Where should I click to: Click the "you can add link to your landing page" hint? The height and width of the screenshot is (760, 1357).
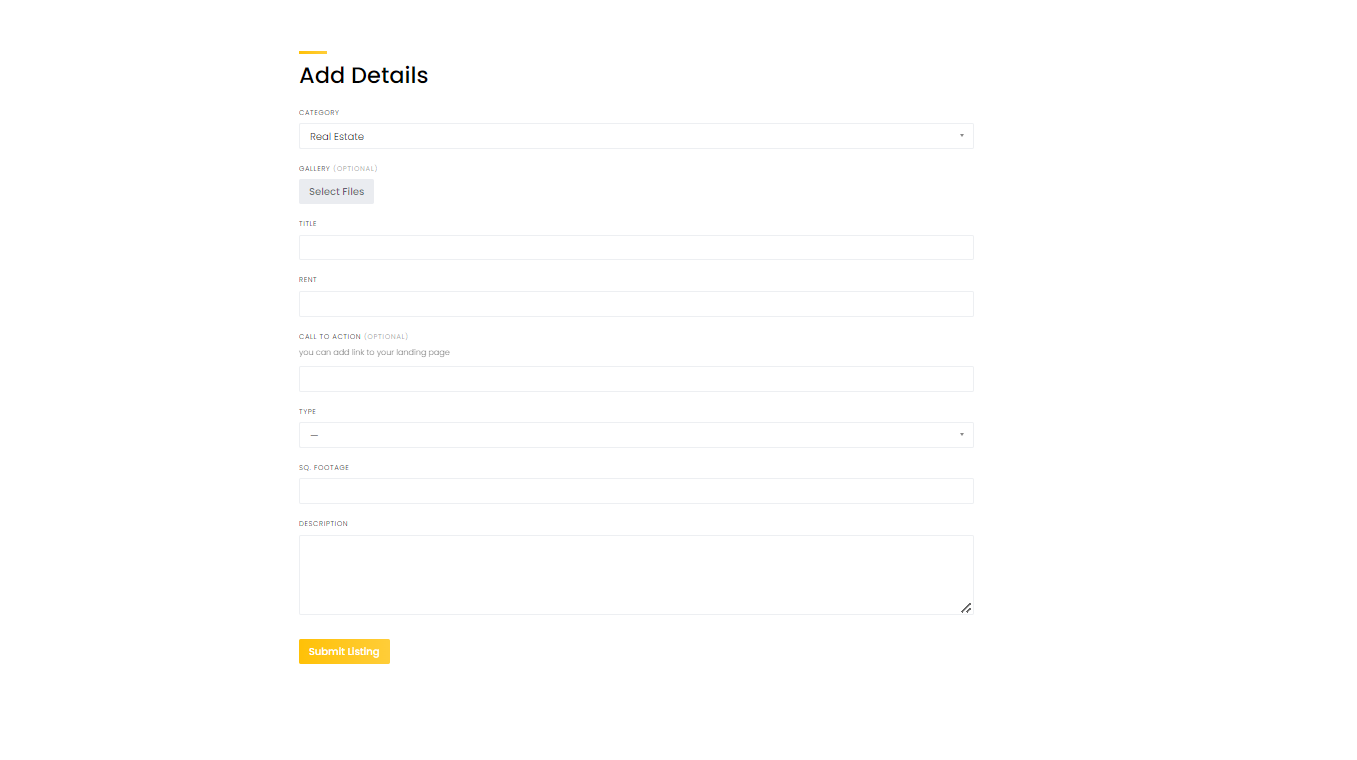coord(374,352)
